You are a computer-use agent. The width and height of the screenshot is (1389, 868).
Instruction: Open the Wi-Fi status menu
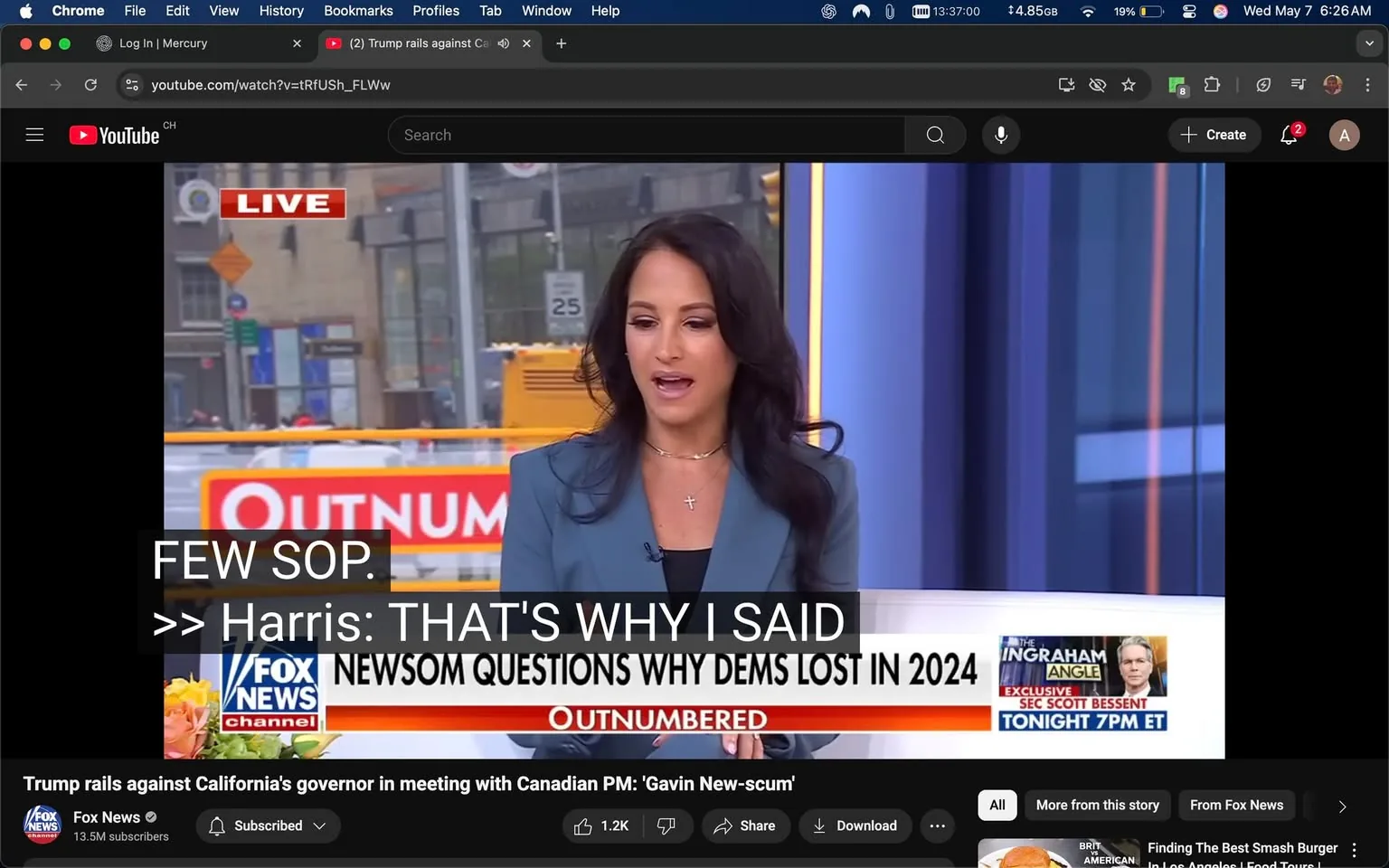pos(1087,12)
